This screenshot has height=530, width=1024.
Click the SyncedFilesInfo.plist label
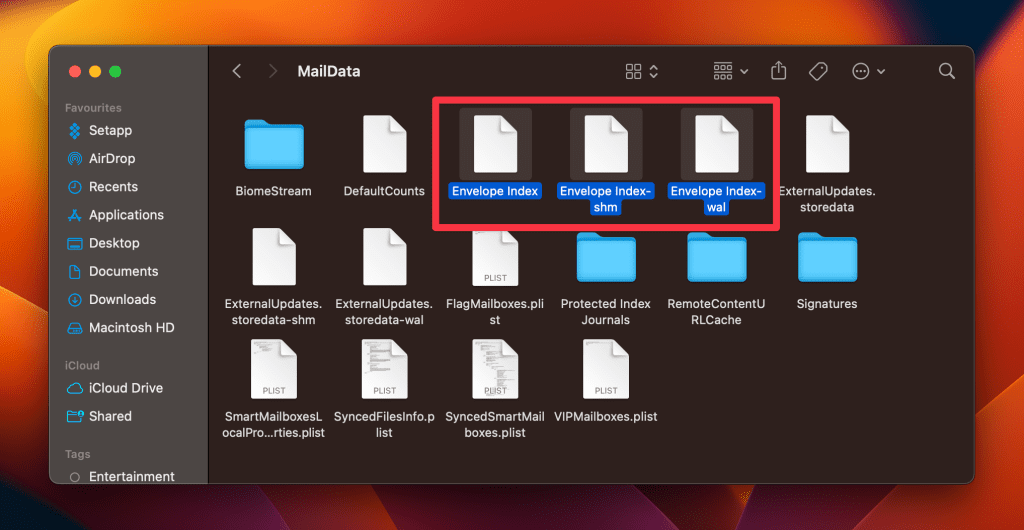[385, 424]
